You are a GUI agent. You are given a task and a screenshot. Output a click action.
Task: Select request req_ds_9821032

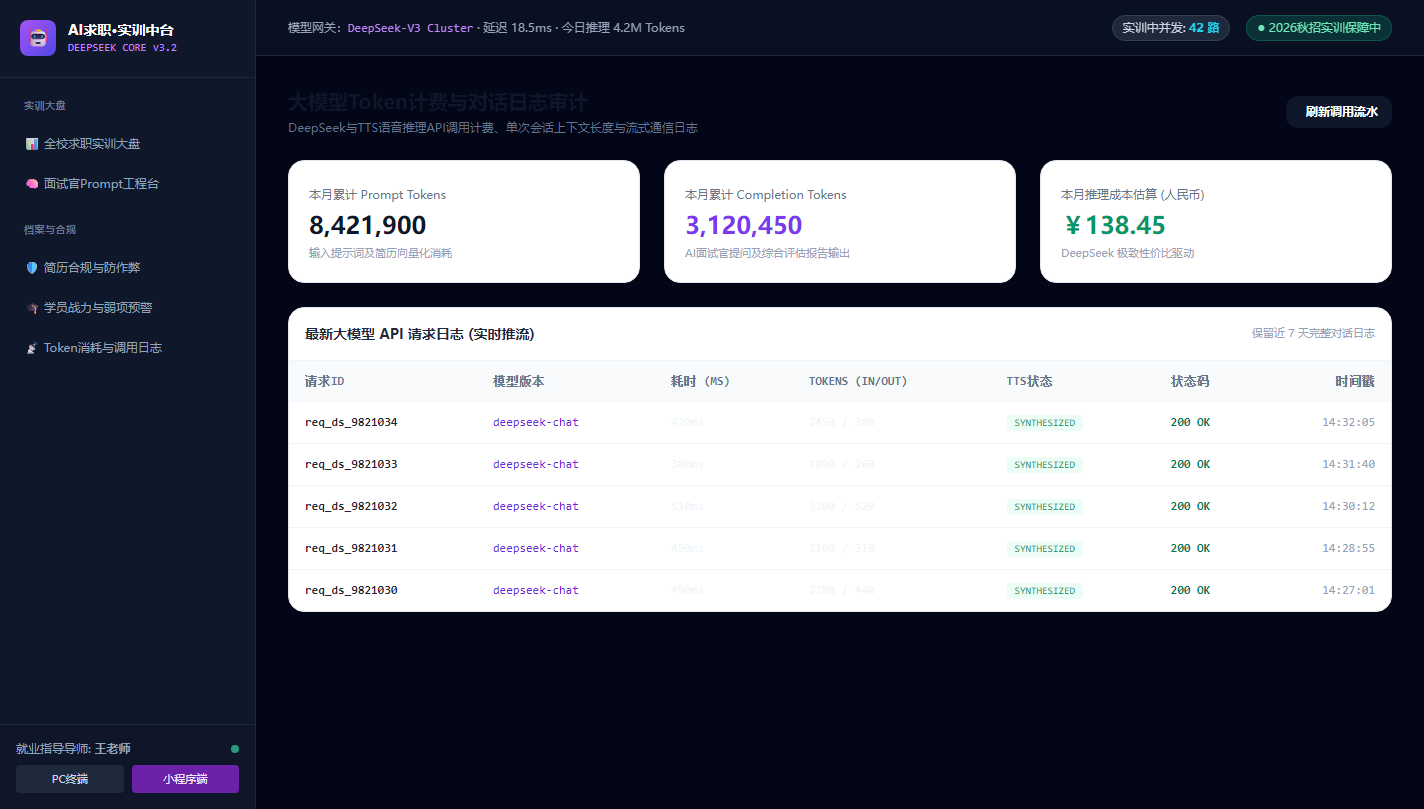[x=351, y=506]
